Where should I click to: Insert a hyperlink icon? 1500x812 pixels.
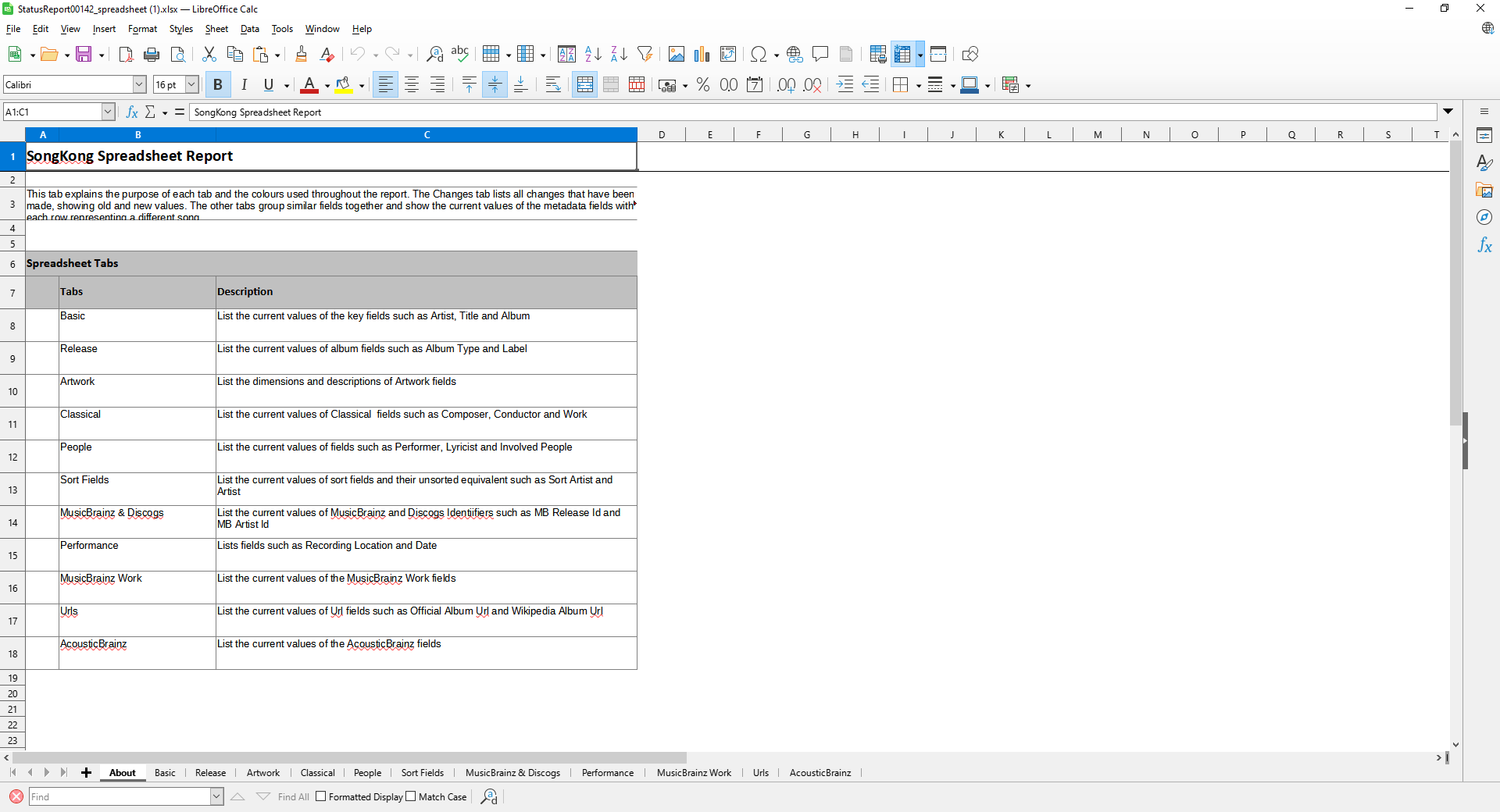pos(795,54)
